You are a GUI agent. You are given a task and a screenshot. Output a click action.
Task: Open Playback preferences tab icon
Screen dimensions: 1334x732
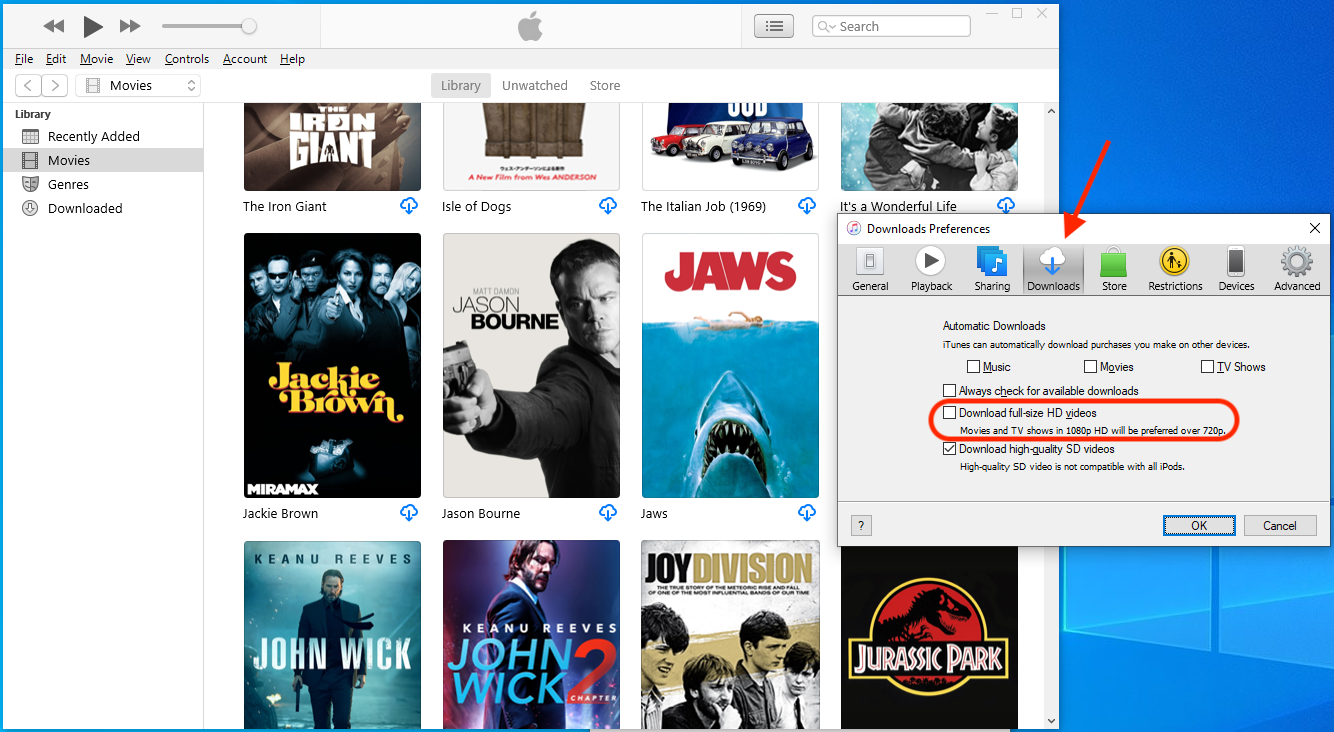pos(931,269)
